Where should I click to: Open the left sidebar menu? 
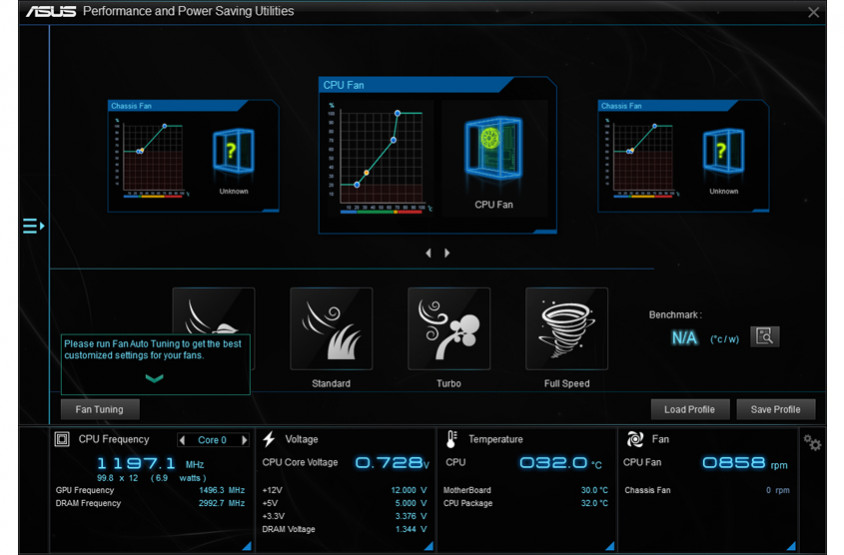(x=33, y=226)
